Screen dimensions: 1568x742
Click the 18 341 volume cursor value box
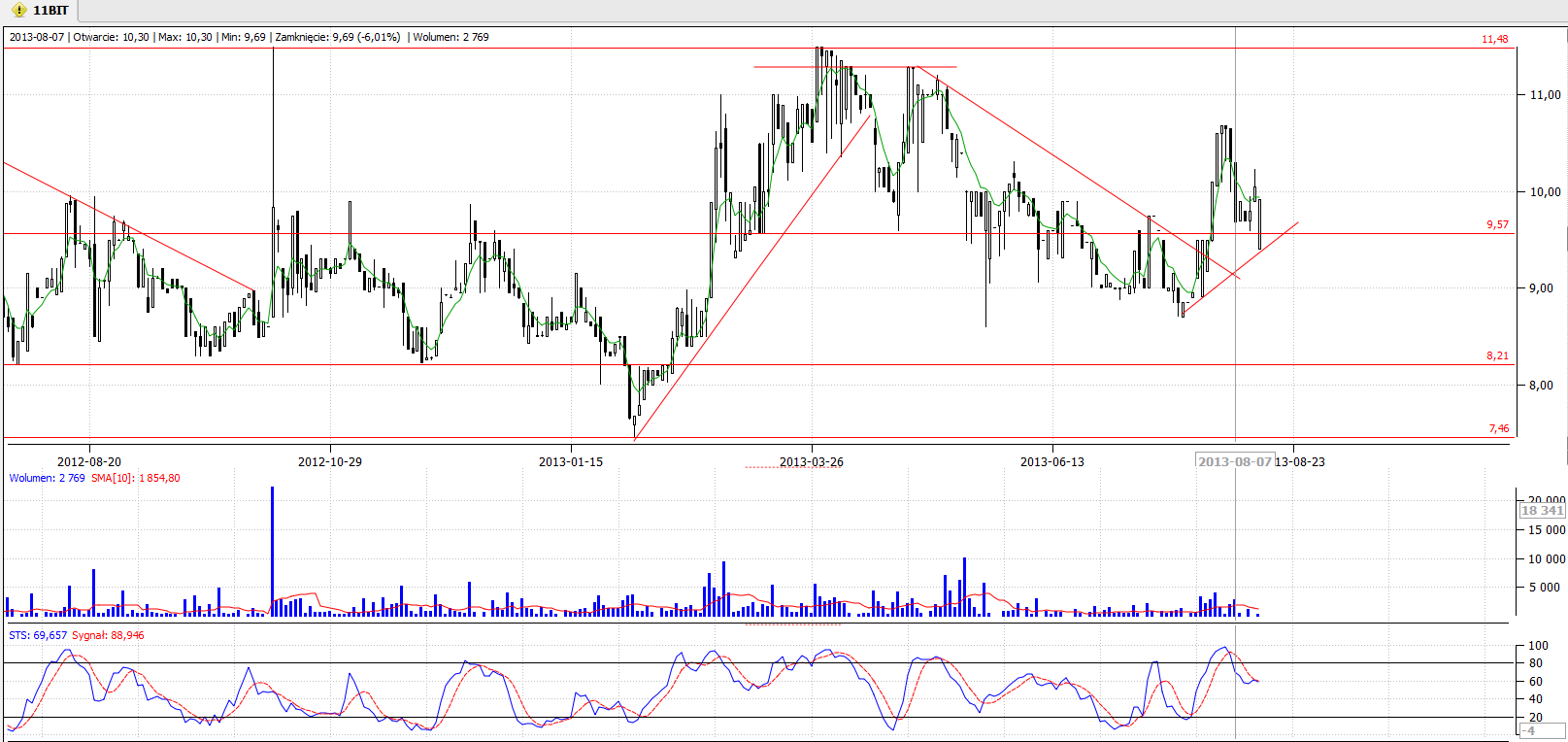(1542, 510)
